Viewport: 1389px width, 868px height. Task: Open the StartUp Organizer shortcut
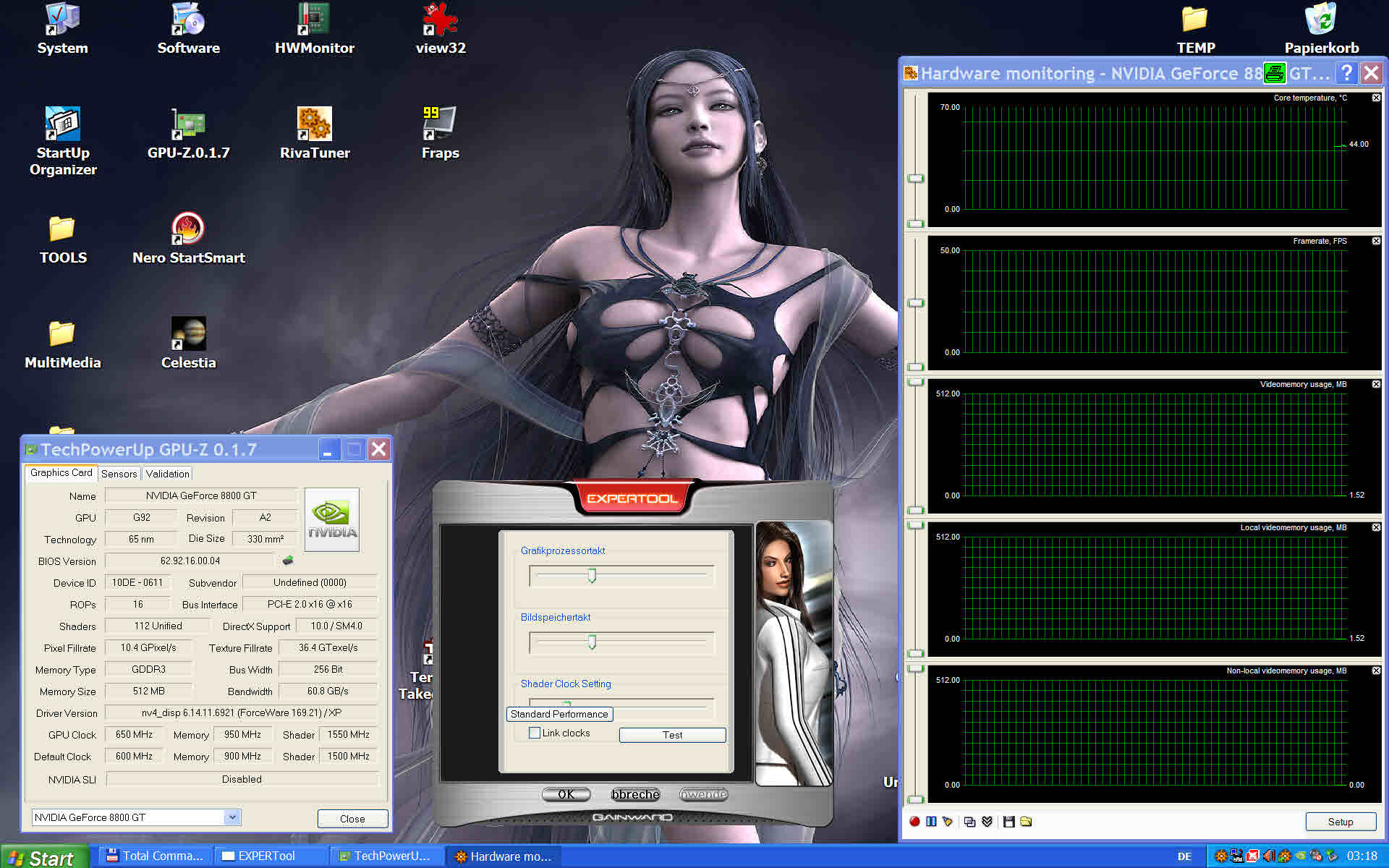(63, 141)
